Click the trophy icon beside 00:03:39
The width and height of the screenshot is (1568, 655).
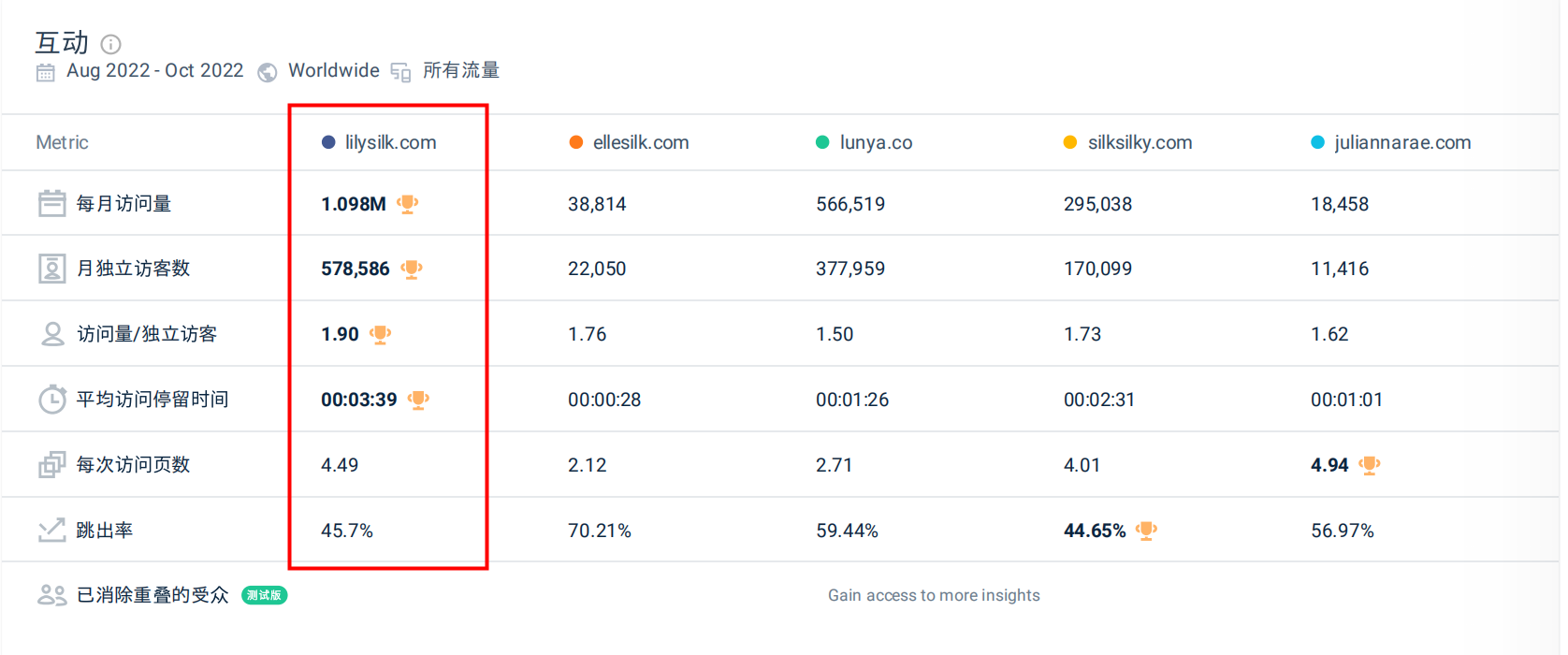point(418,400)
